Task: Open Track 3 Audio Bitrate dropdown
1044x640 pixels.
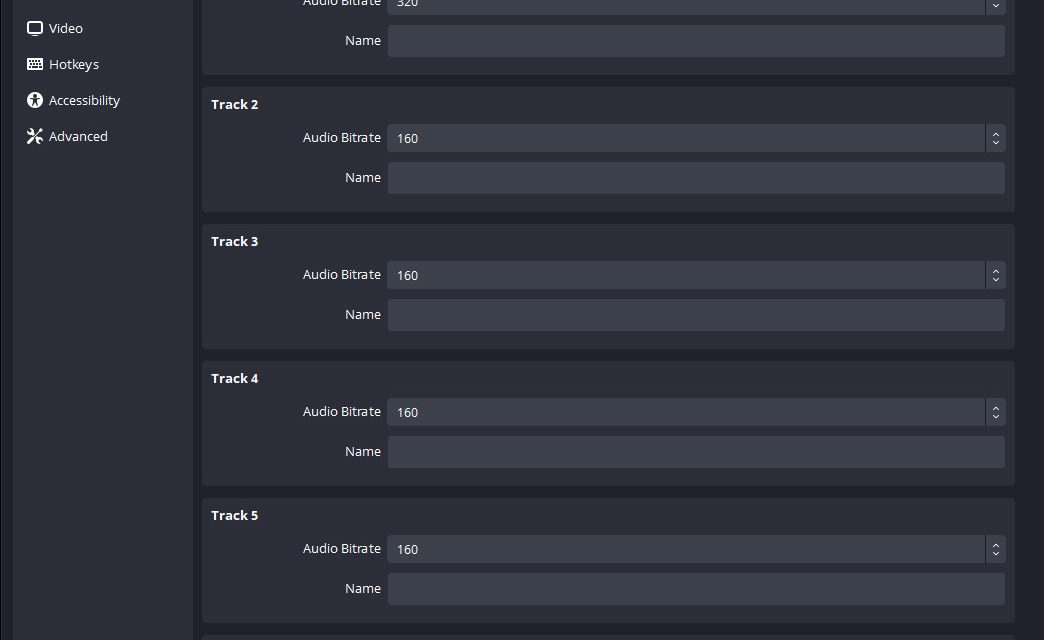Action: point(686,275)
